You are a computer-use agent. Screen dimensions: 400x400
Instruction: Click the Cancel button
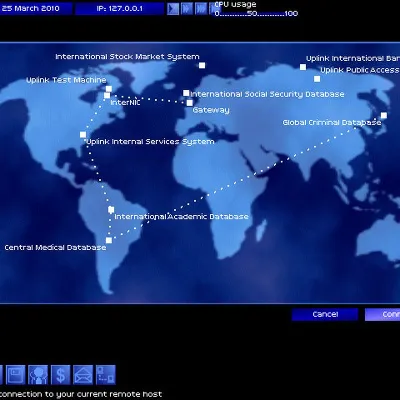click(325, 314)
